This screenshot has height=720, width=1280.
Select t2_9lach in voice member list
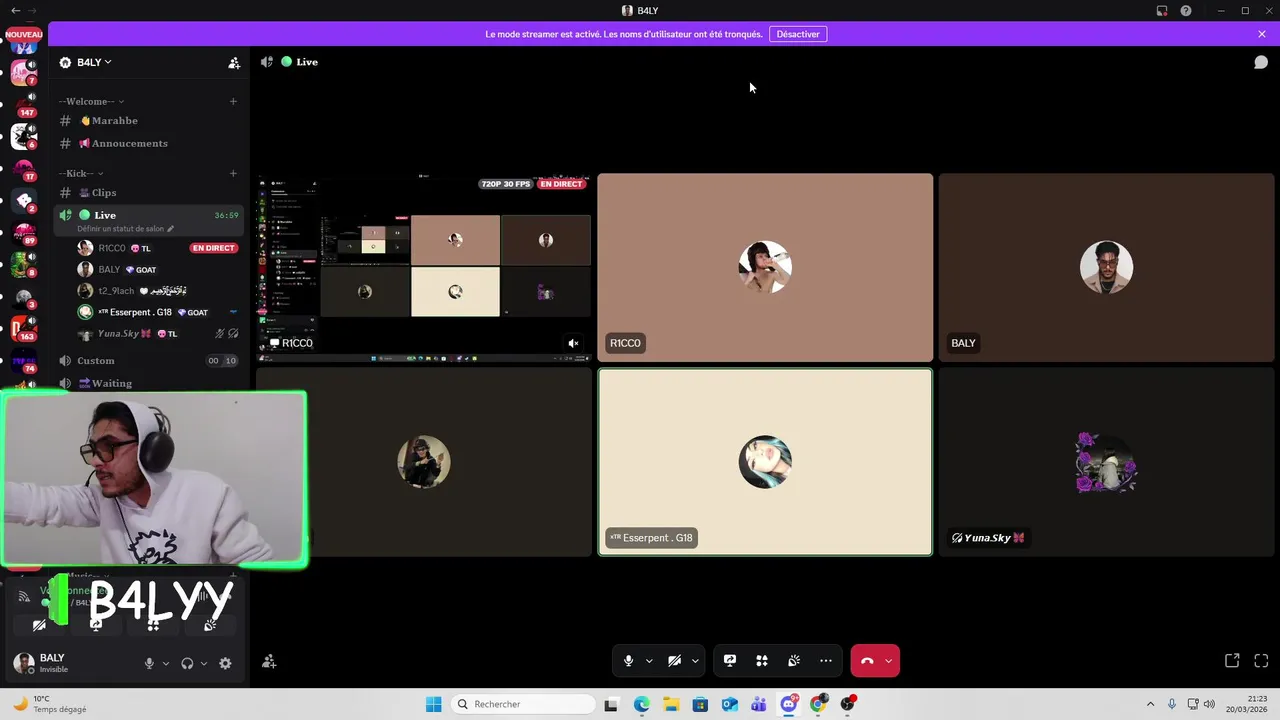157,291
